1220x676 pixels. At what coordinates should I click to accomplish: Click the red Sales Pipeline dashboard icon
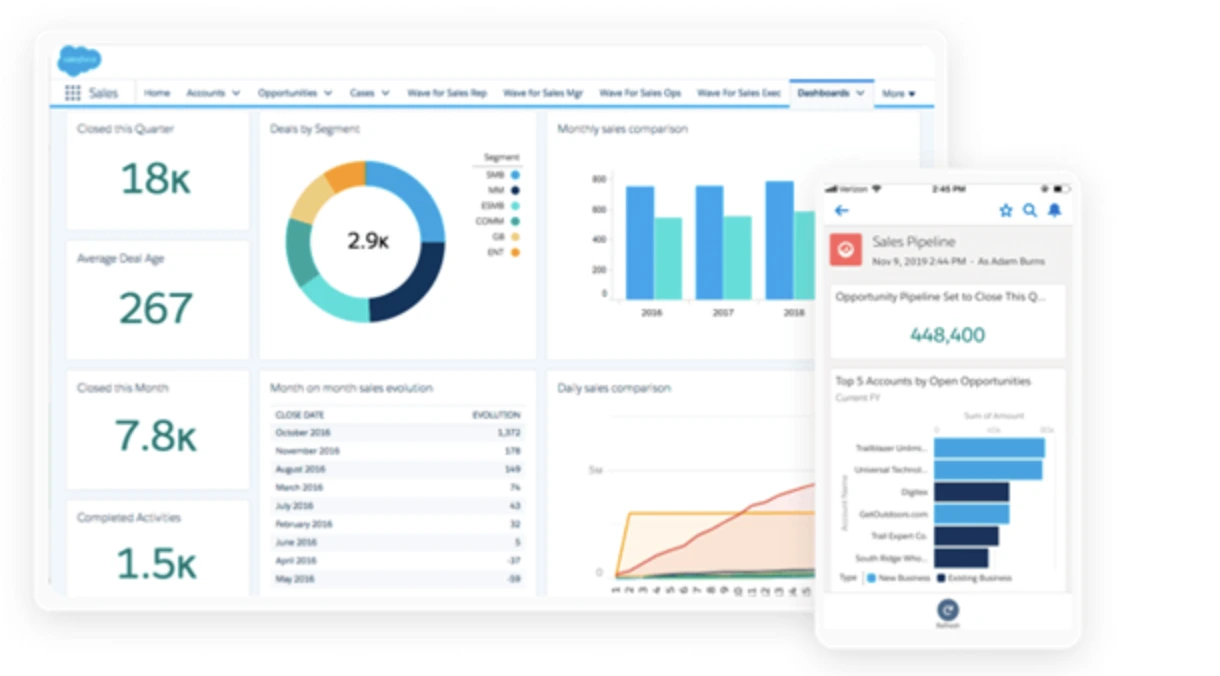click(846, 250)
